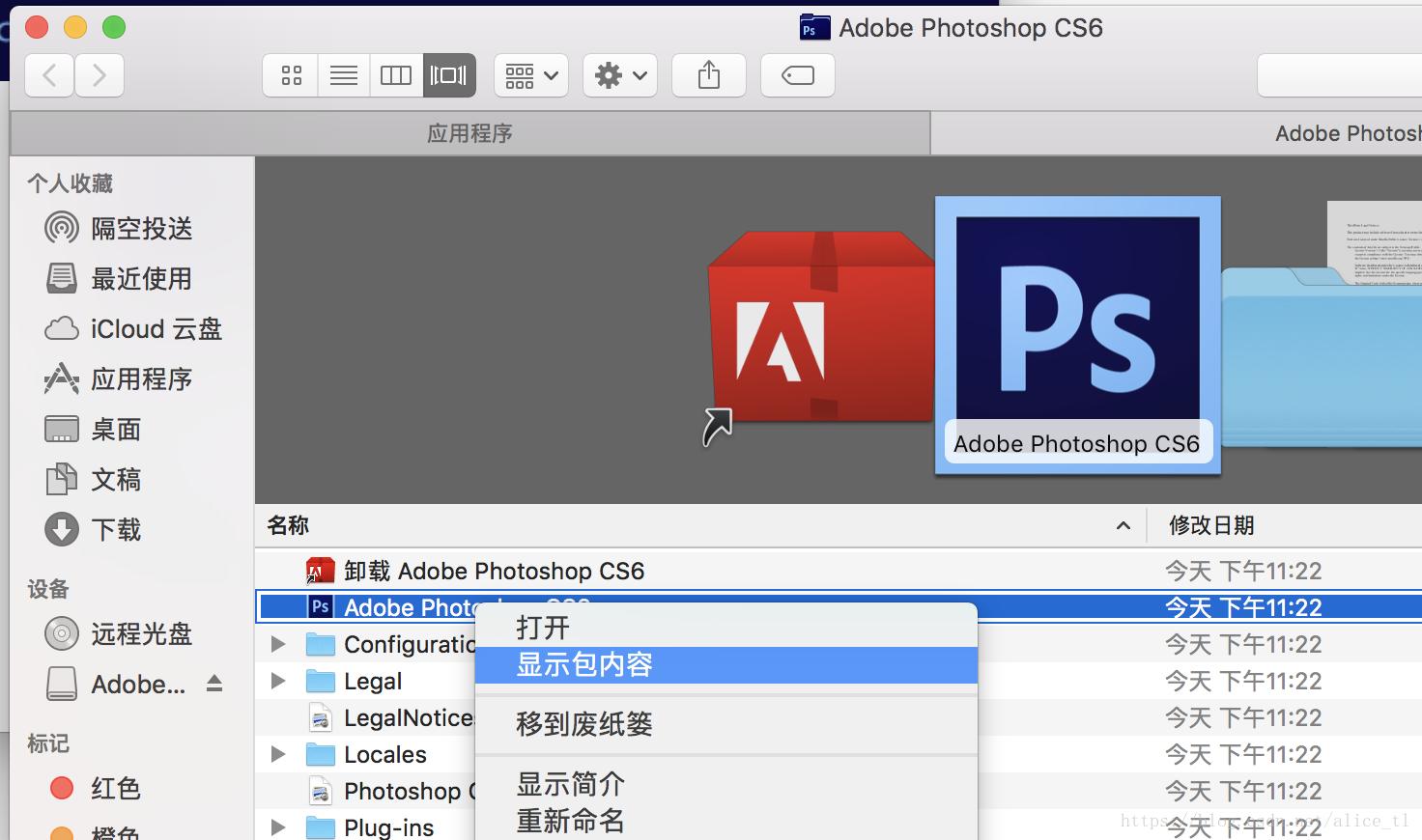Screen dimensions: 1422x840
Task: Open 下载 in sidebar
Action: point(94,530)
